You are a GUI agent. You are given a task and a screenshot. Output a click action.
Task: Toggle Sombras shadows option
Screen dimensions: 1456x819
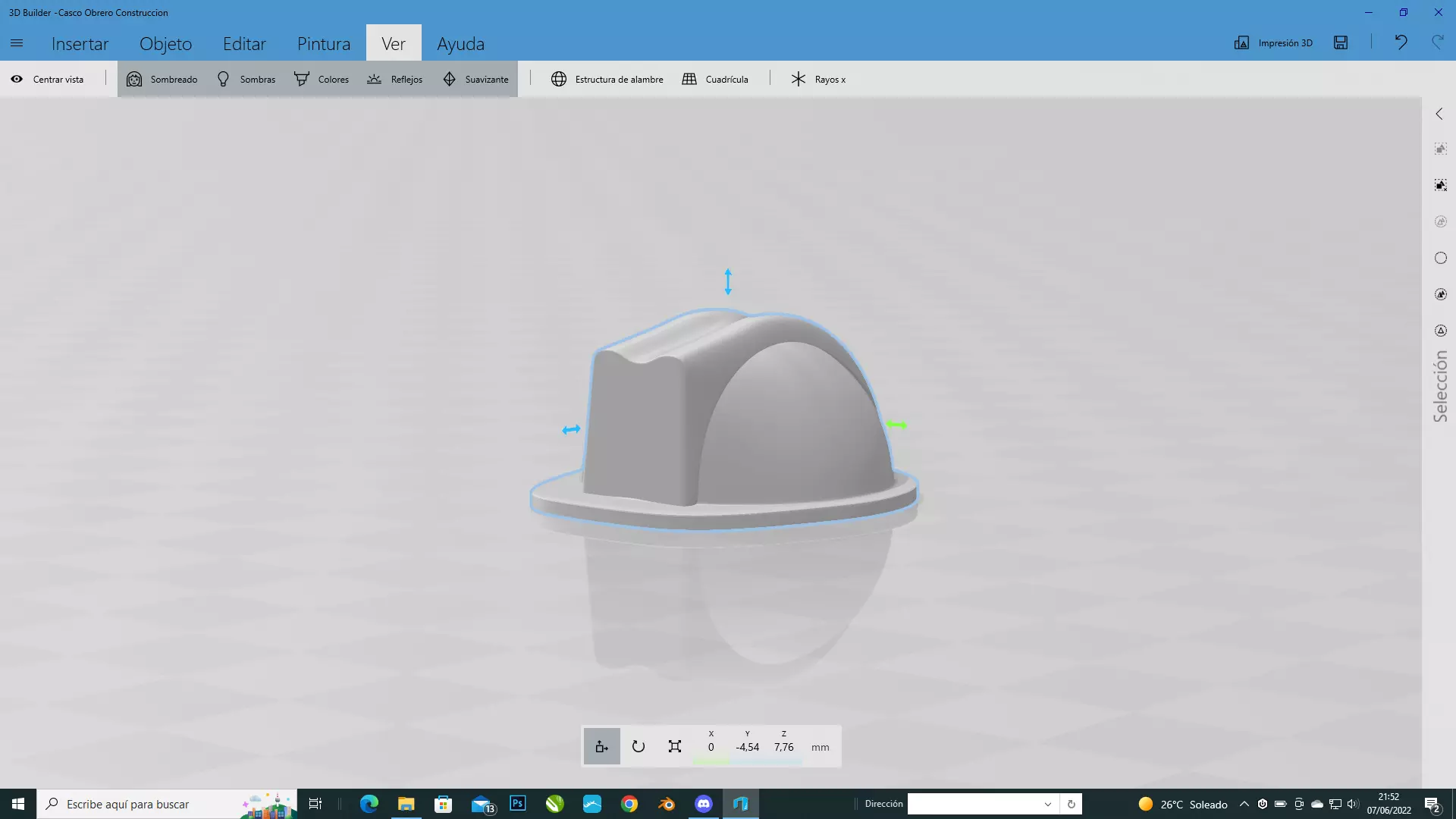(246, 79)
